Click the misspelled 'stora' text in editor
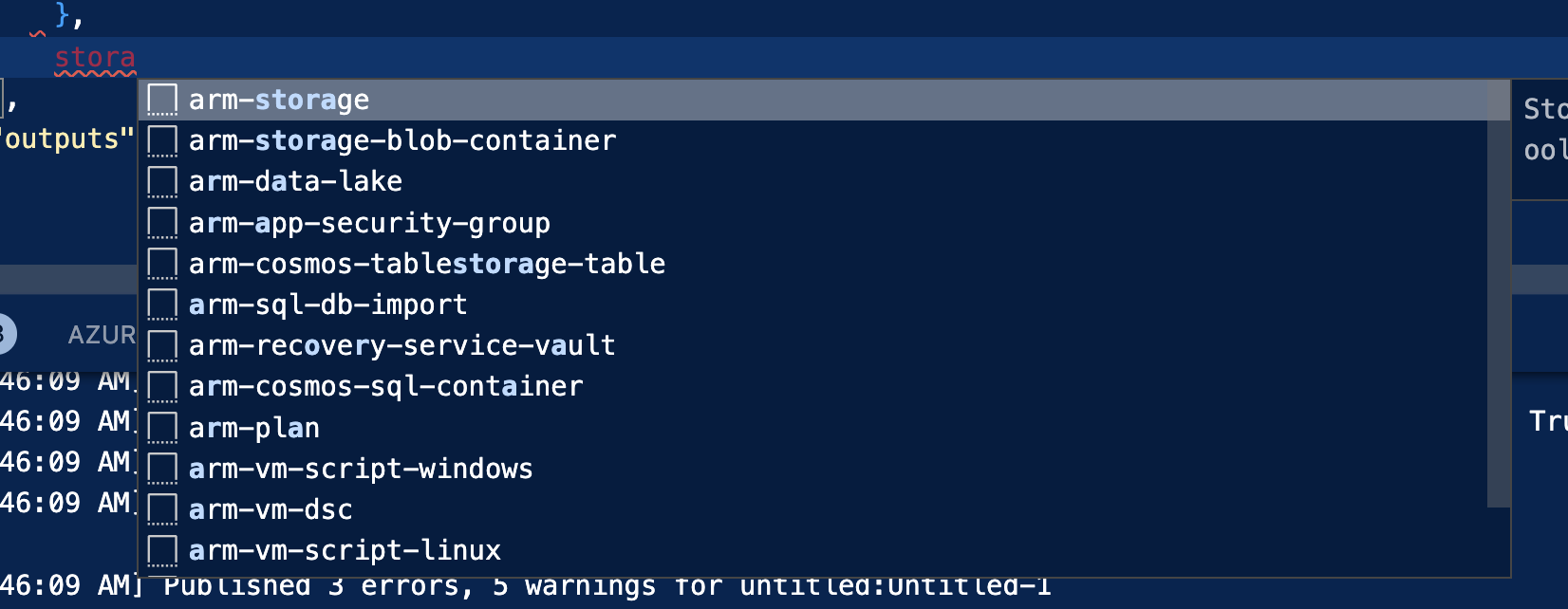The height and width of the screenshot is (609, 1568). point(95,59)
